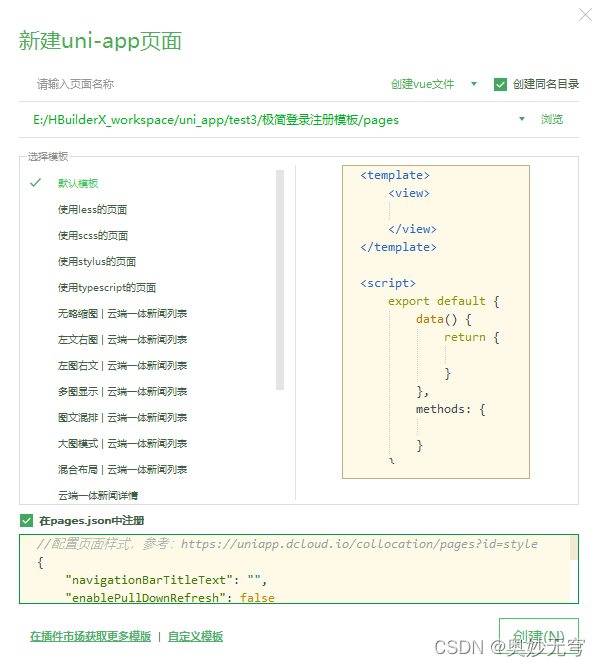Click "export default {" in the preview
Screen dimensions: 600x667
[443, 301]
